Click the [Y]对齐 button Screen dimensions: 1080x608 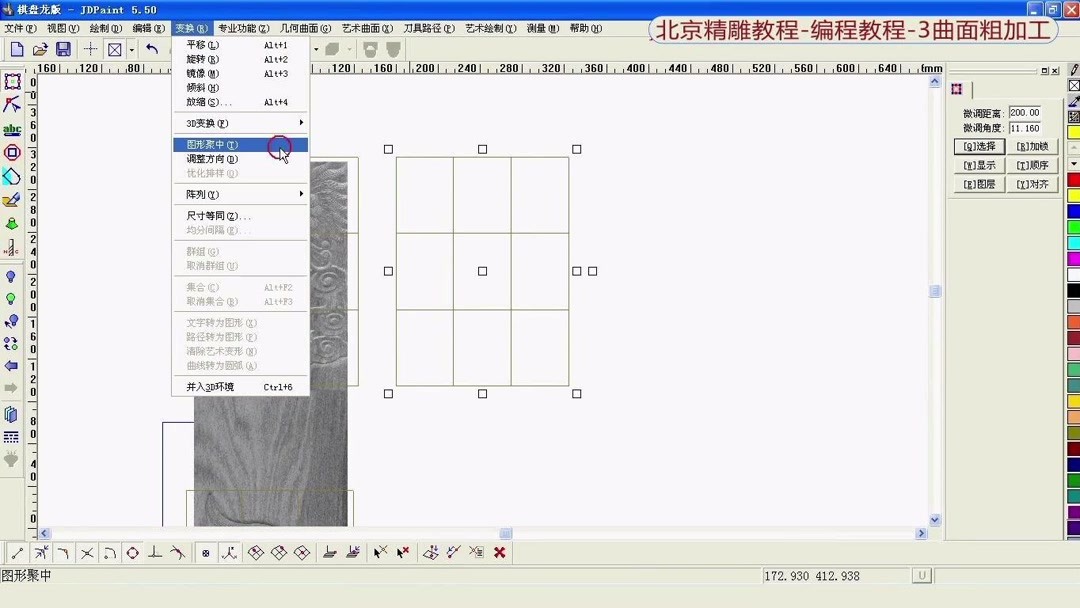[x=1032, y=184]
